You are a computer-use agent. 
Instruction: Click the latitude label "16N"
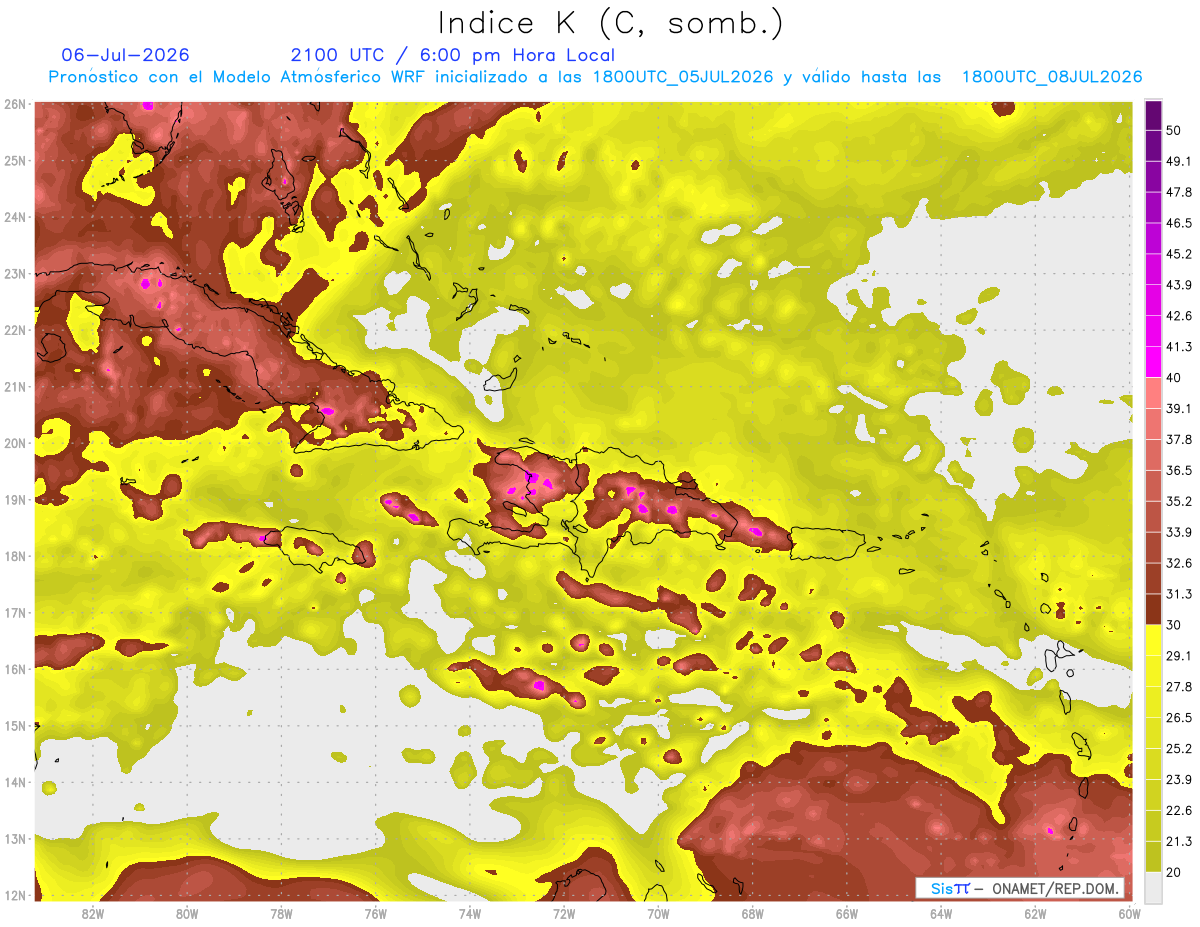tap(15, 669)
